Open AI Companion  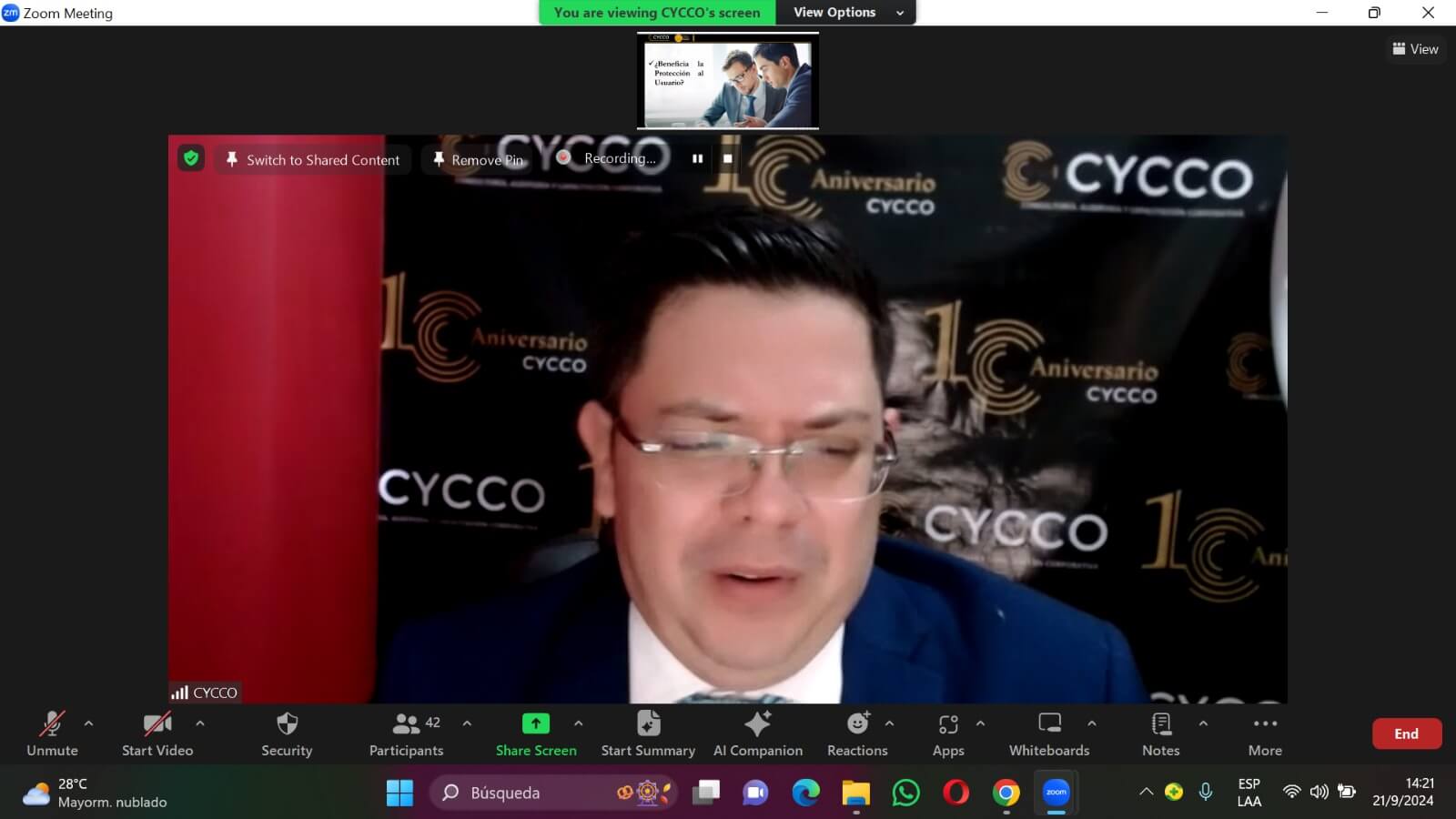(757, 724)
